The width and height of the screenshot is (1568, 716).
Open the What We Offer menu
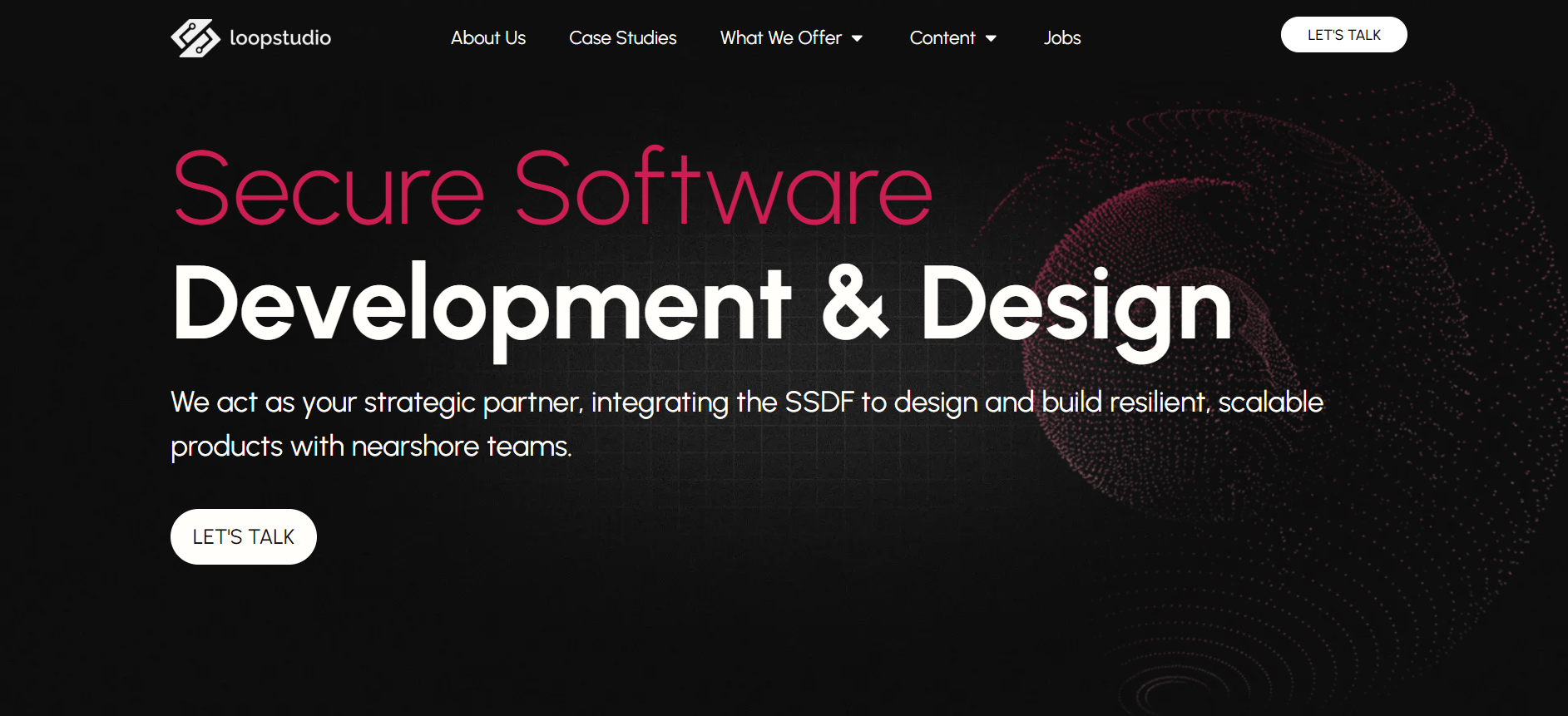(x=781, y=38)
